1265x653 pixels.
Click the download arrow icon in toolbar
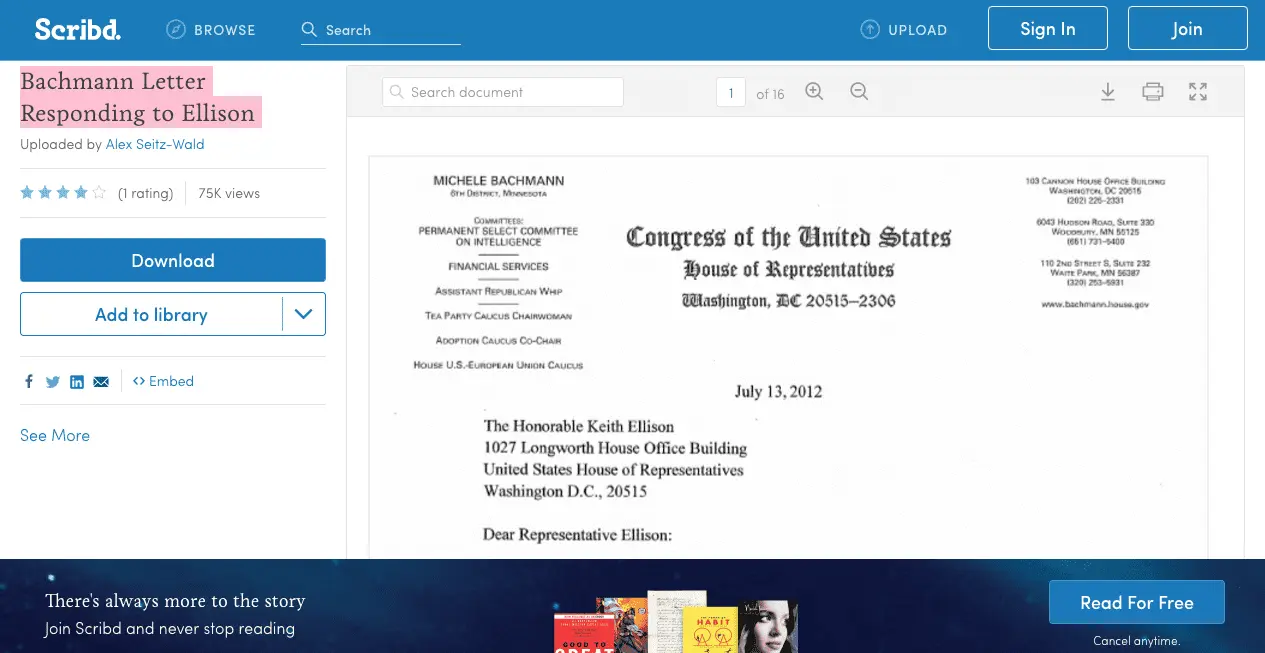tap(1108, 92)
